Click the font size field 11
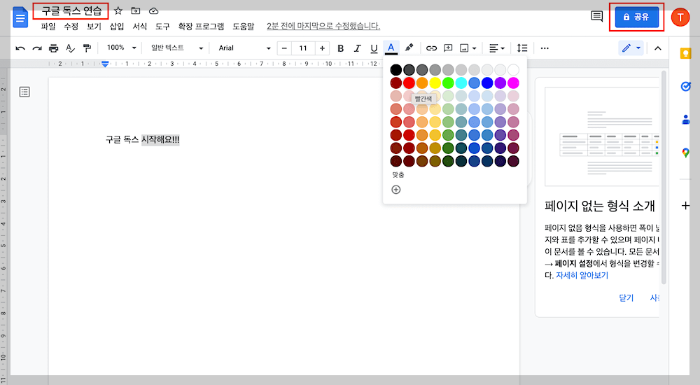 303,48
